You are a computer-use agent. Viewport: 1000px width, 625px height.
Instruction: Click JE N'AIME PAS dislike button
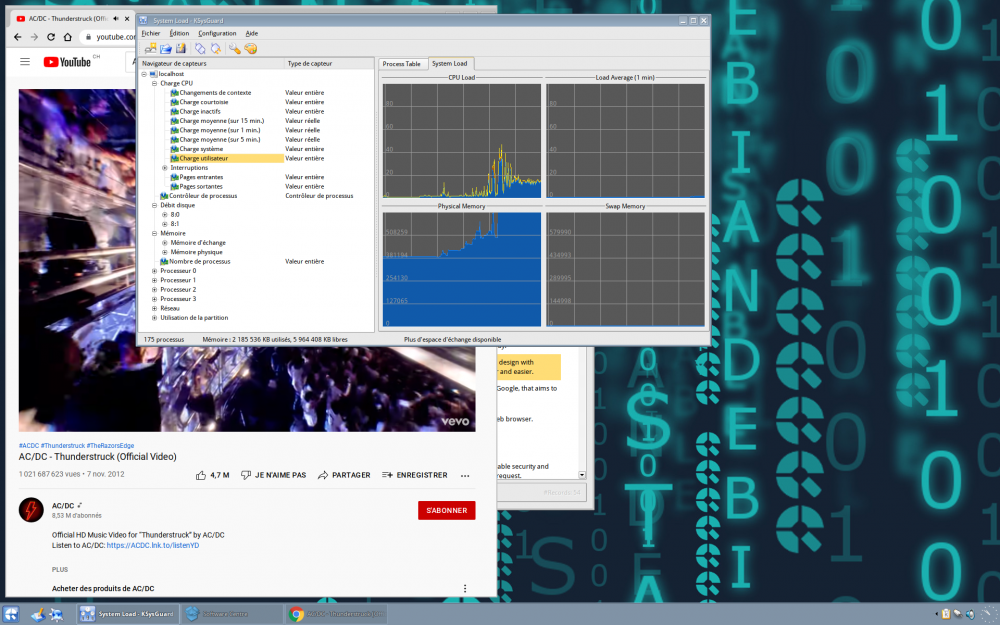click(273, 475)
